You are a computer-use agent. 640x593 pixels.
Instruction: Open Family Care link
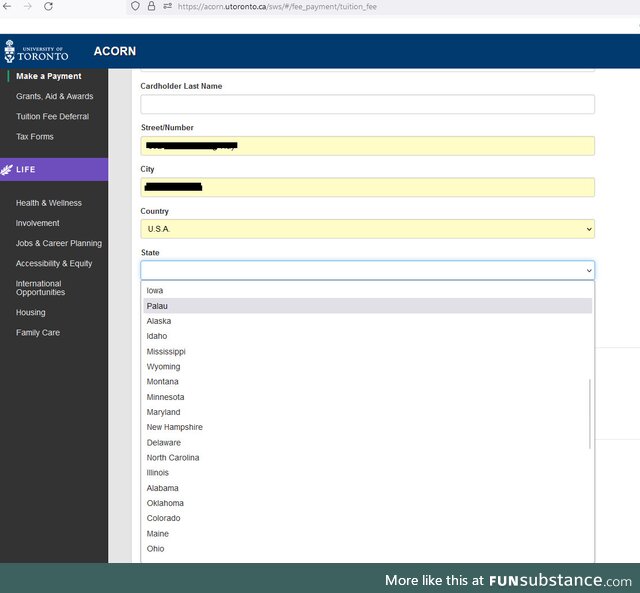coord(38,333)
